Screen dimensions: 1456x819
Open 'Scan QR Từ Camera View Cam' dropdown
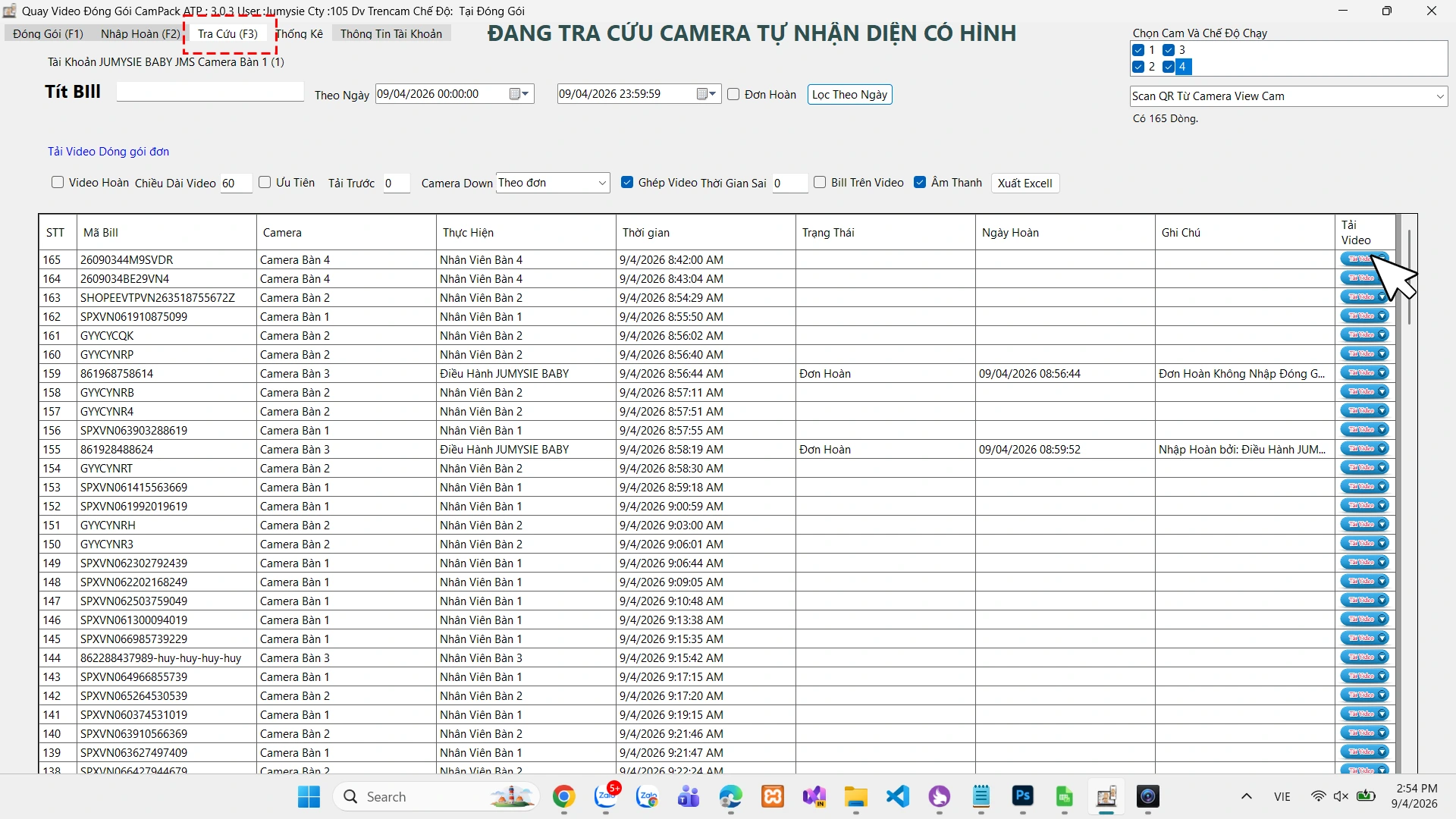pyautogui.click(x=1439, y=96)
